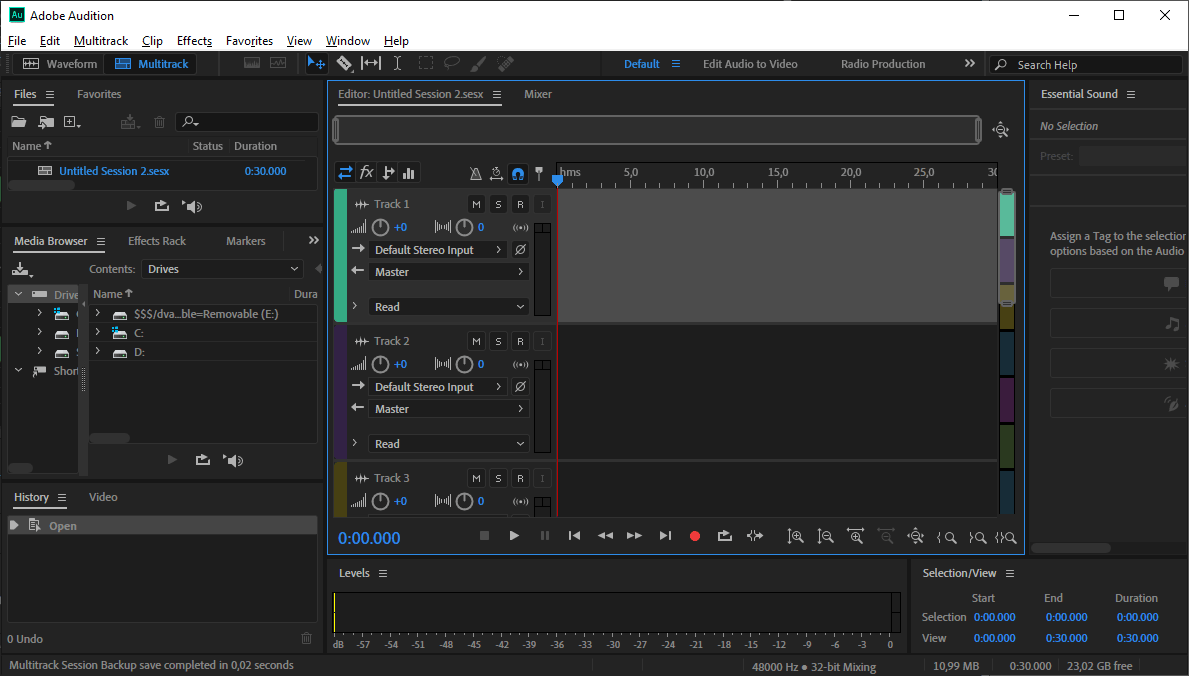The height and width of the screenshot is (676, 1189).
Task: Expand the C: drive in Media Browser
Action: point(98,332)
